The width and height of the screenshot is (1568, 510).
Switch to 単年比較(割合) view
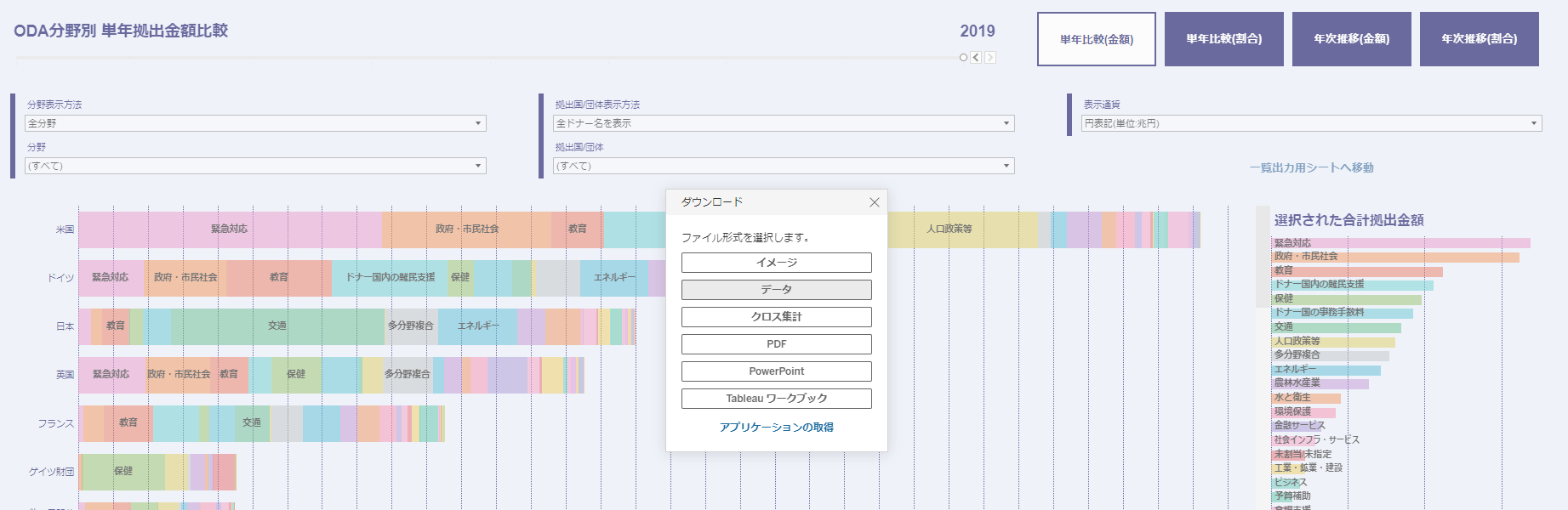tap(1224, 39)
